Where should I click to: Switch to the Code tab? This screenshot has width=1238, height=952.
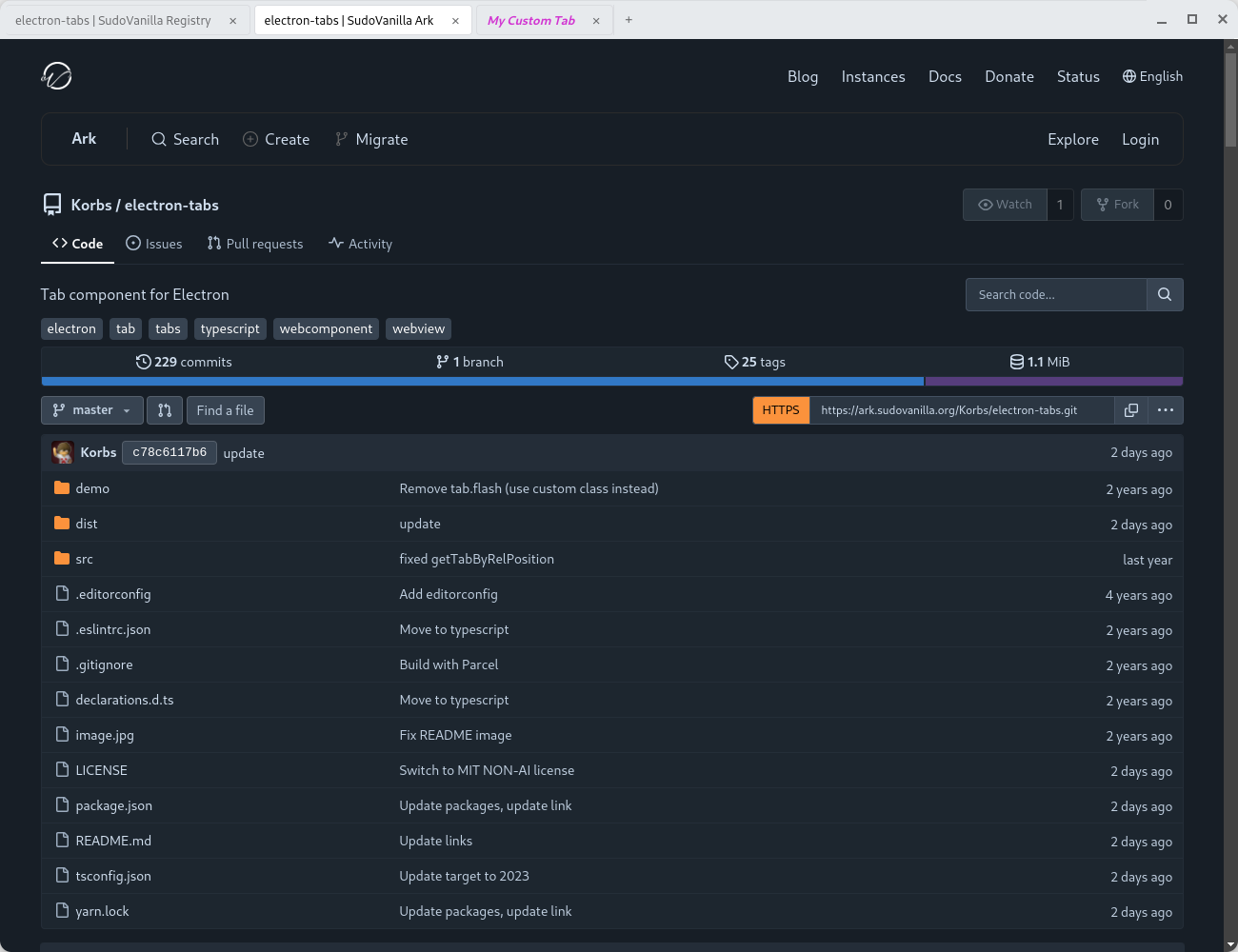tap(77, 244)
